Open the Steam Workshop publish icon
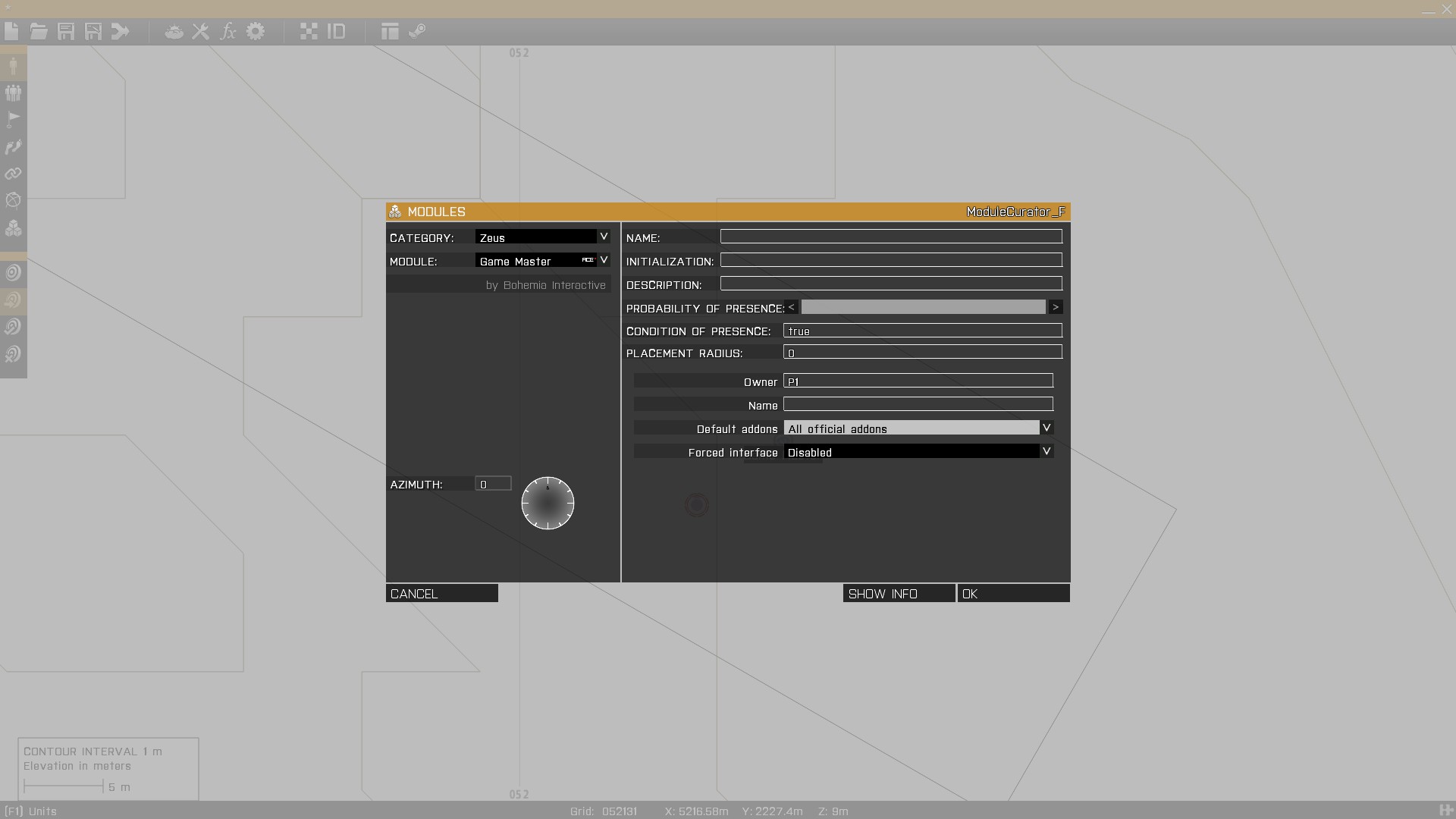This screenshot has width=1456, height=819. pyautogui.click(x=417, y=31)
